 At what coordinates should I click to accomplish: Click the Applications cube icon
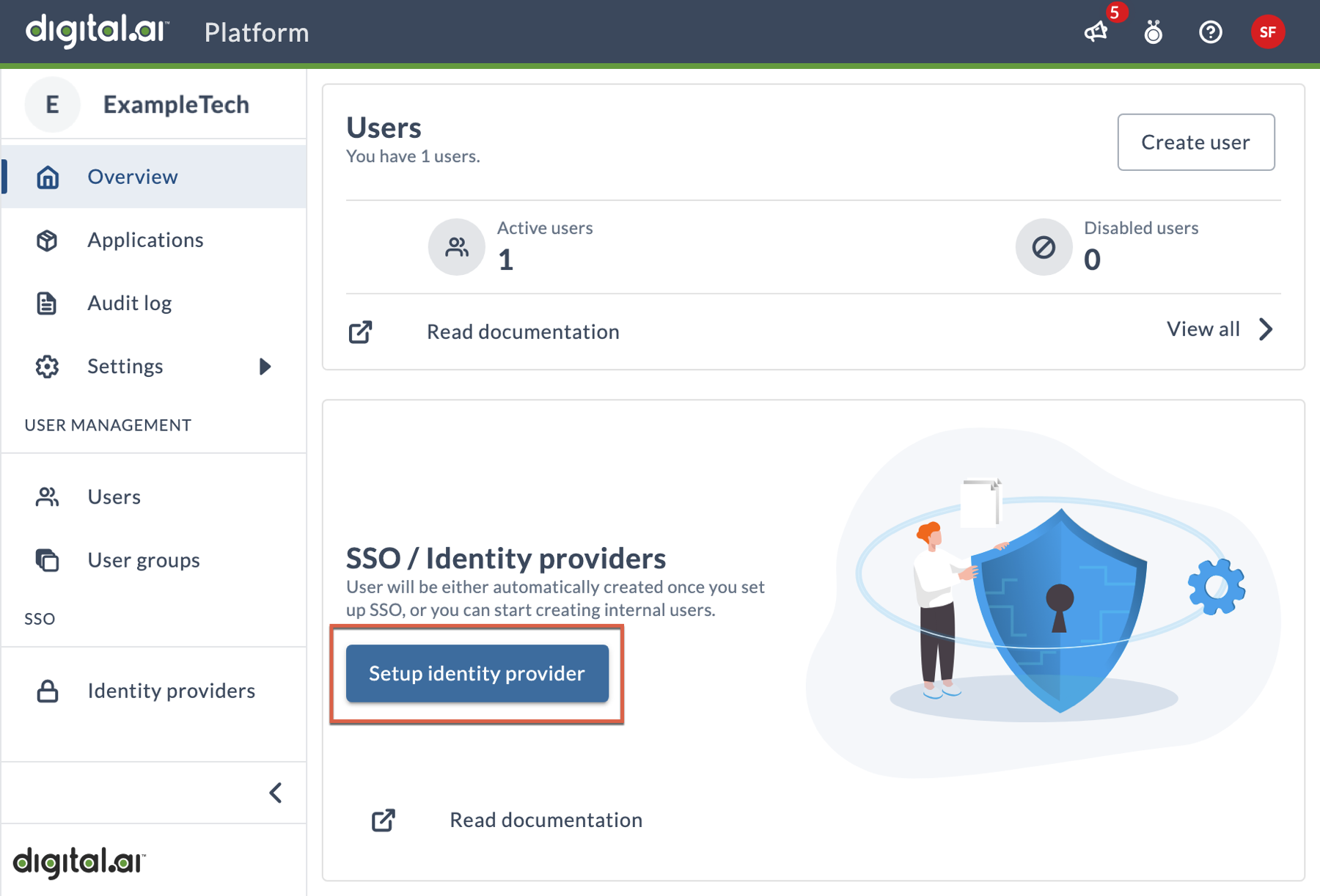(48, 240)
